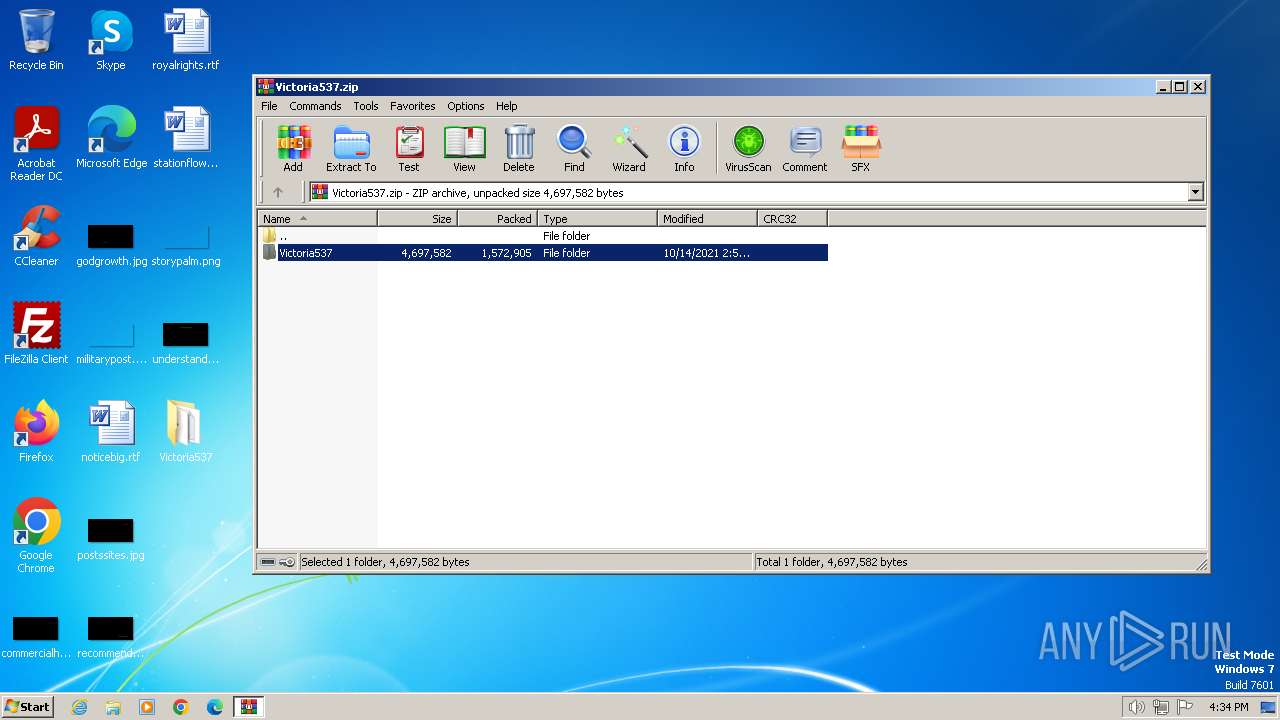
Task: Select storypalm.png desktop file
Action: 186,246
